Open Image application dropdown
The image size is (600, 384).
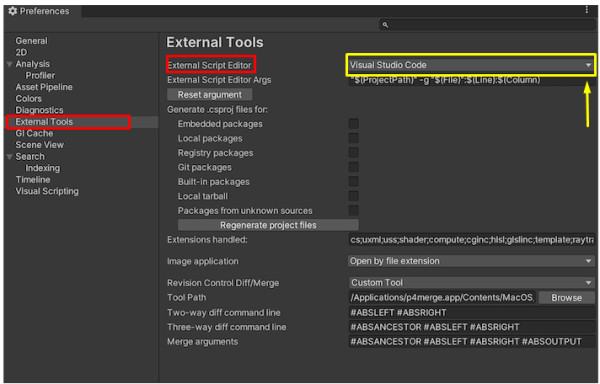[471, 261]
